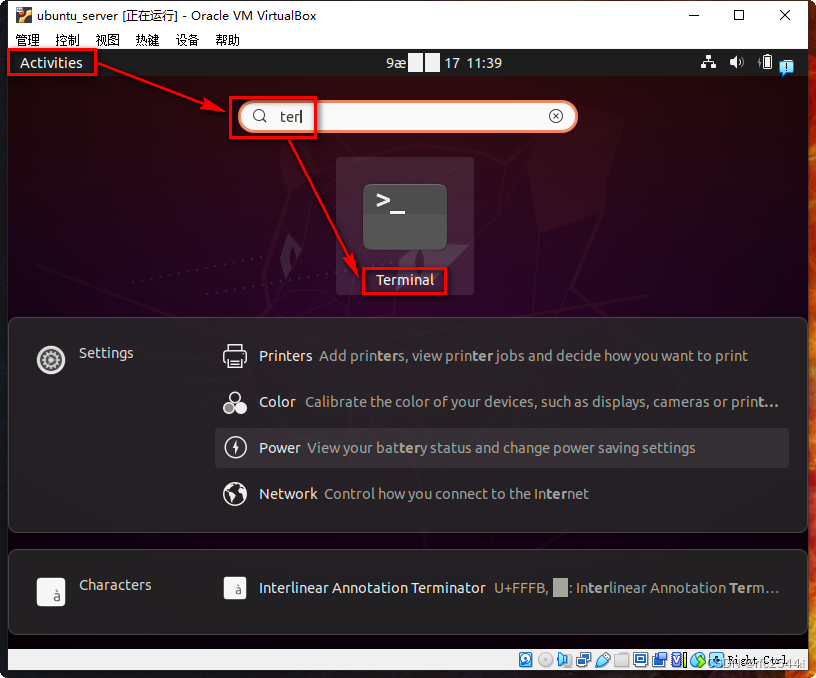Click the search field containing 'ter'
This screenshot has width=816, height=678.
click(x=407, y=116)
